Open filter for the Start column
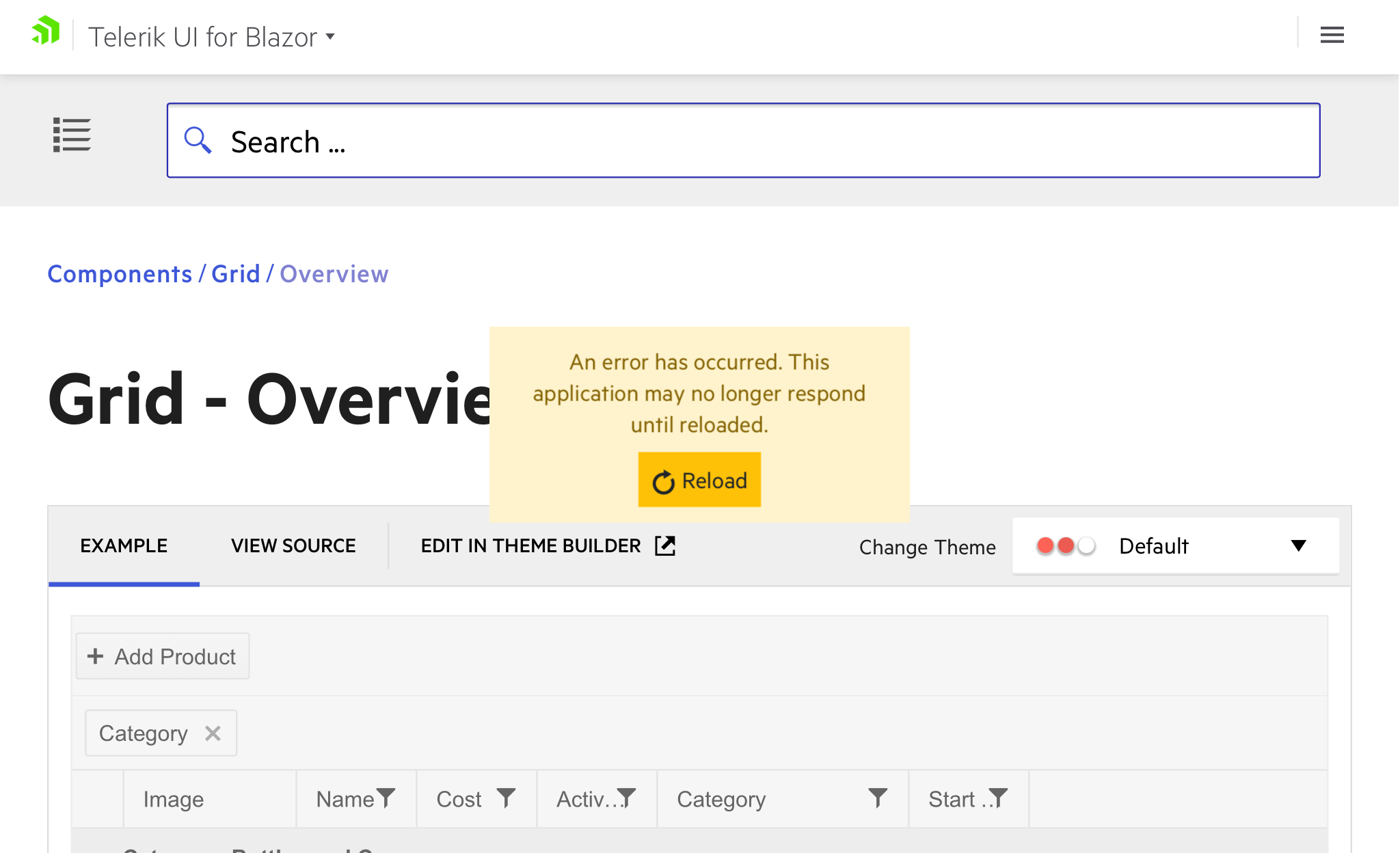This screenshot has height=853, width=1400. [998, 798]
